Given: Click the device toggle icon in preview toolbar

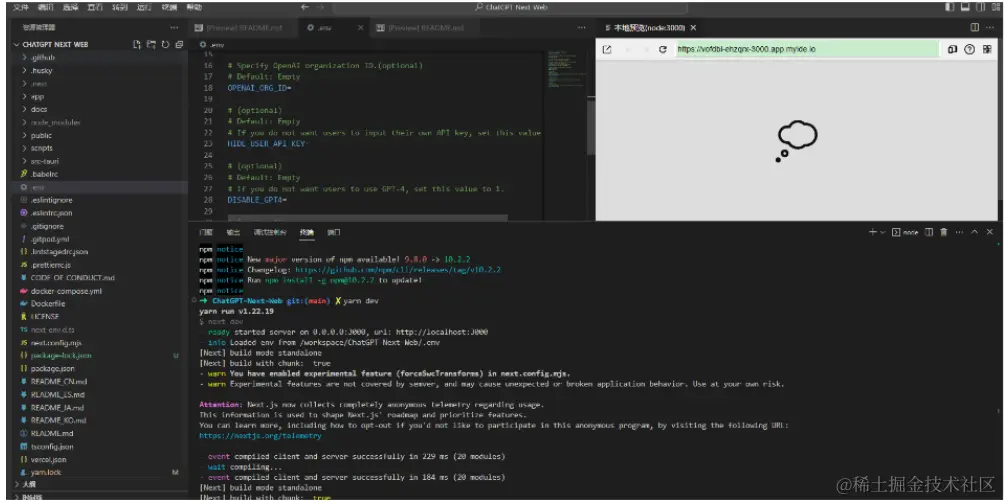Looking at the screenshot, I should [x=952, y=49].
